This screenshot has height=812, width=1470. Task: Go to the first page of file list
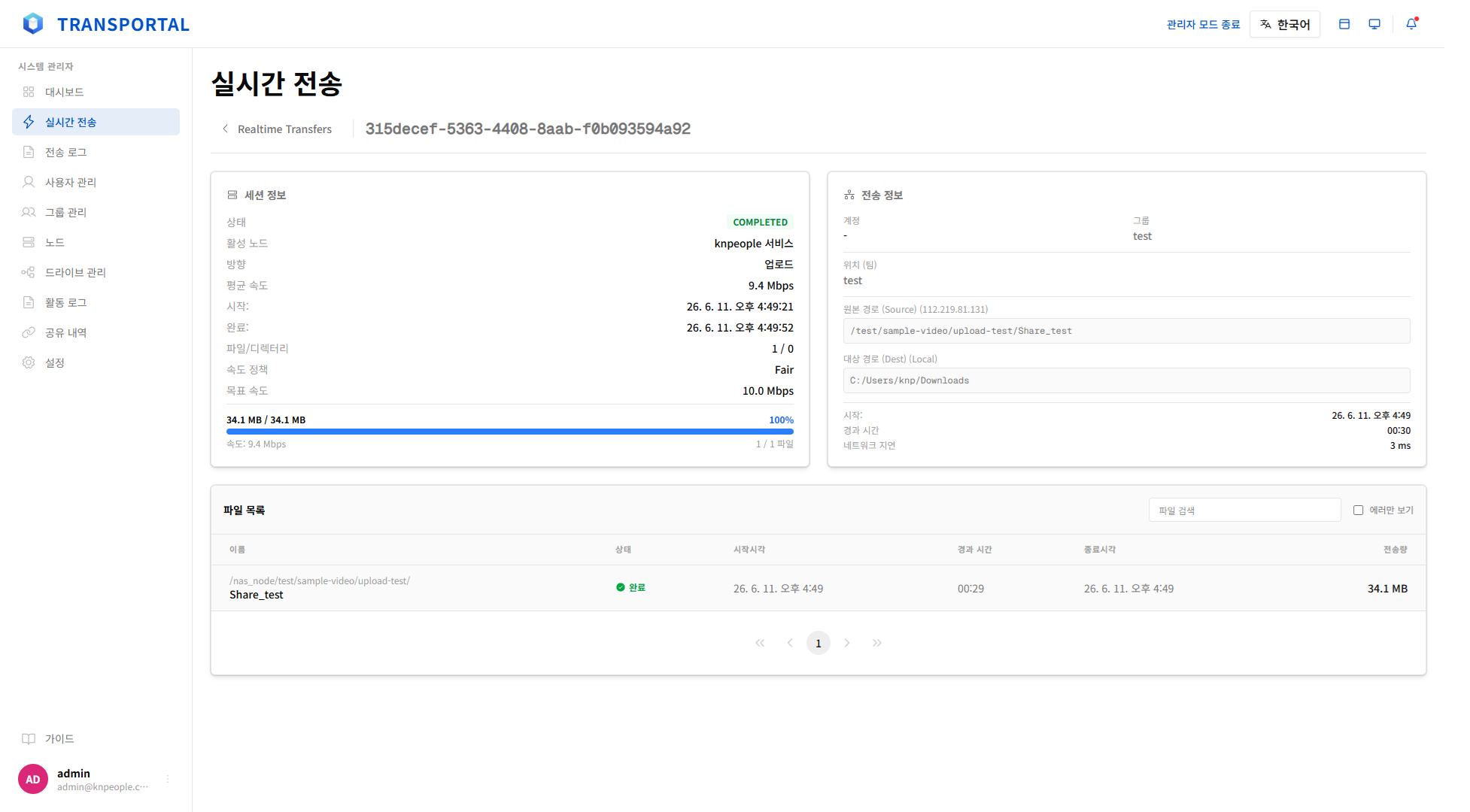click(x=760, y=643)
